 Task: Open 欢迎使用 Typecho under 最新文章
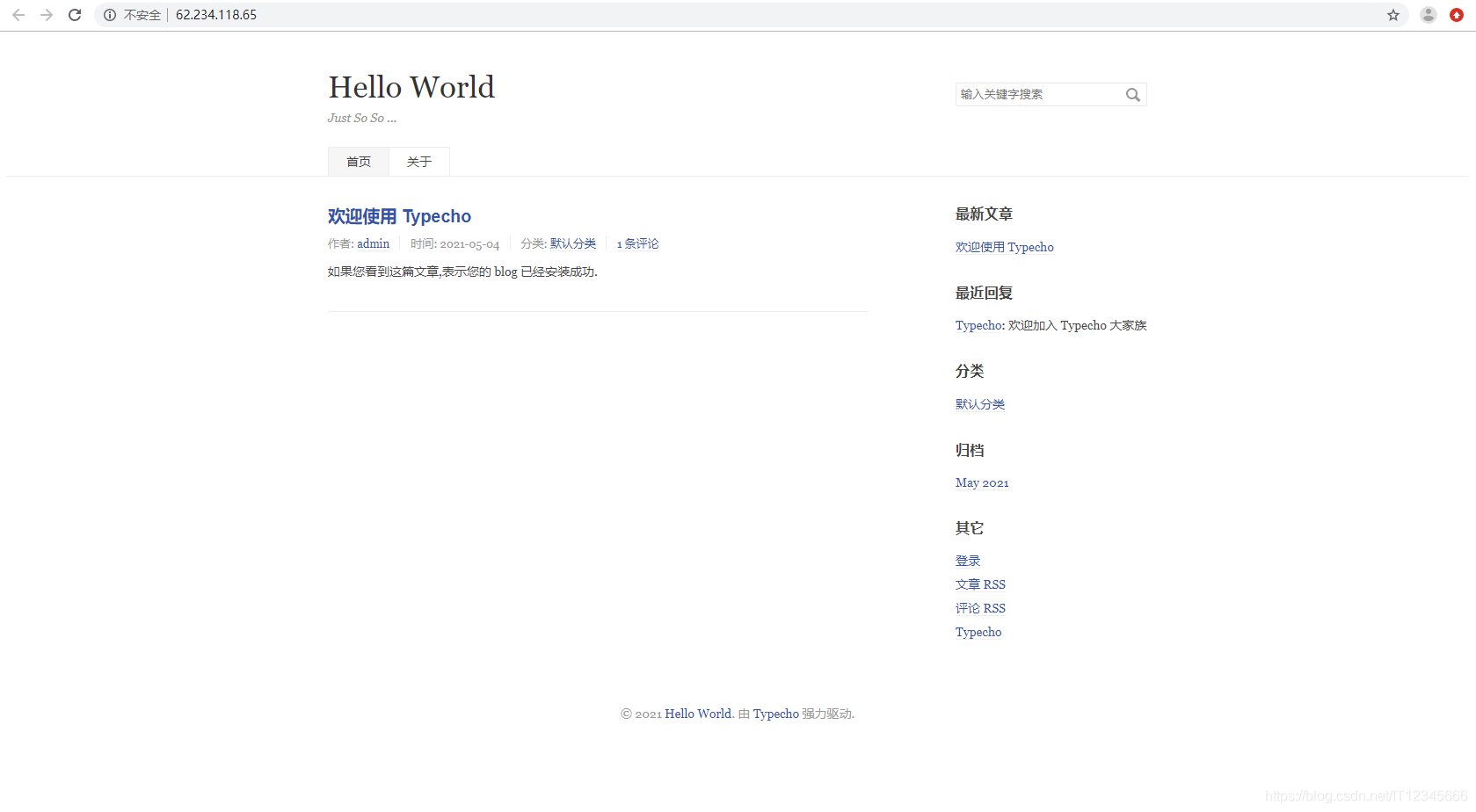click(1005, 247)
